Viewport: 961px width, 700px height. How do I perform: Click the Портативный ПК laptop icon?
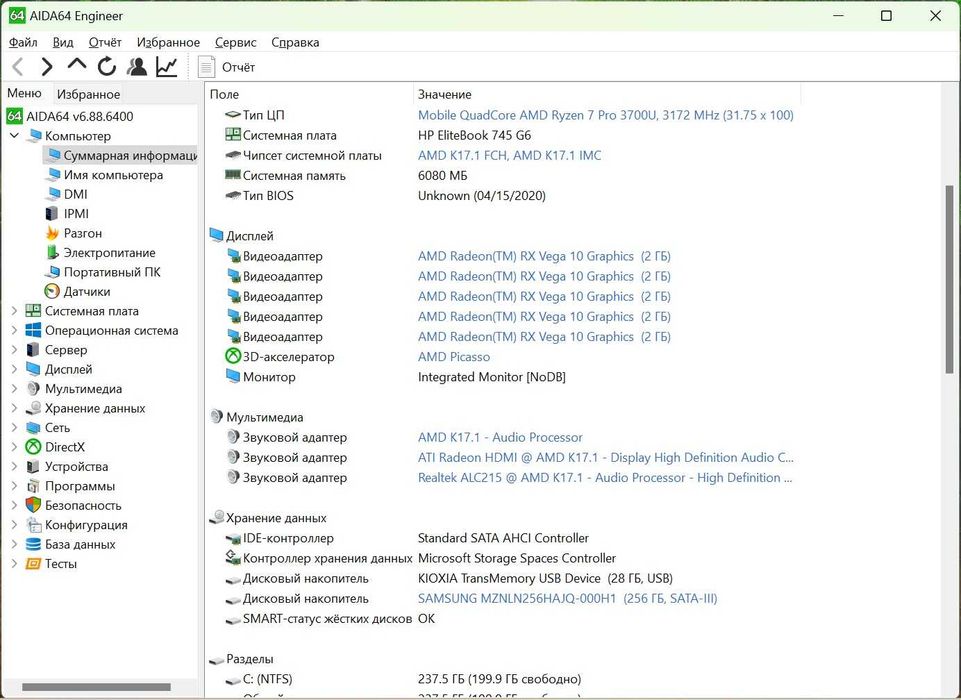[x=53, y=272]
